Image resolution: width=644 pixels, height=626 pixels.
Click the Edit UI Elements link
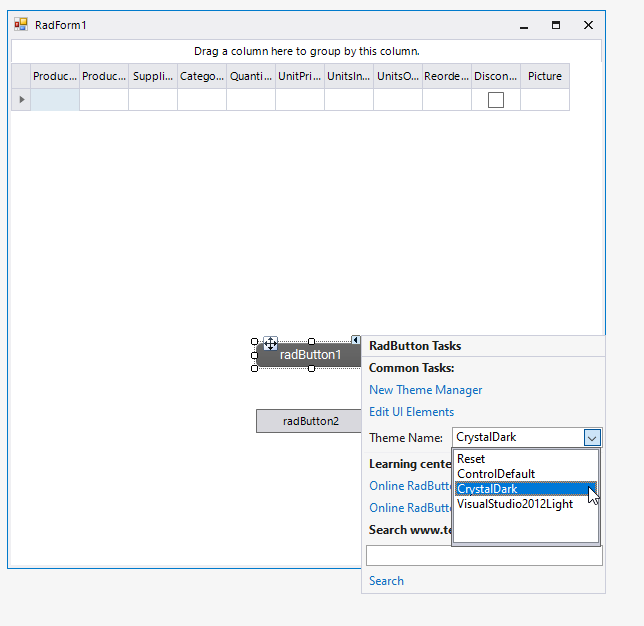pyautogui.click(x=411, y=412)
